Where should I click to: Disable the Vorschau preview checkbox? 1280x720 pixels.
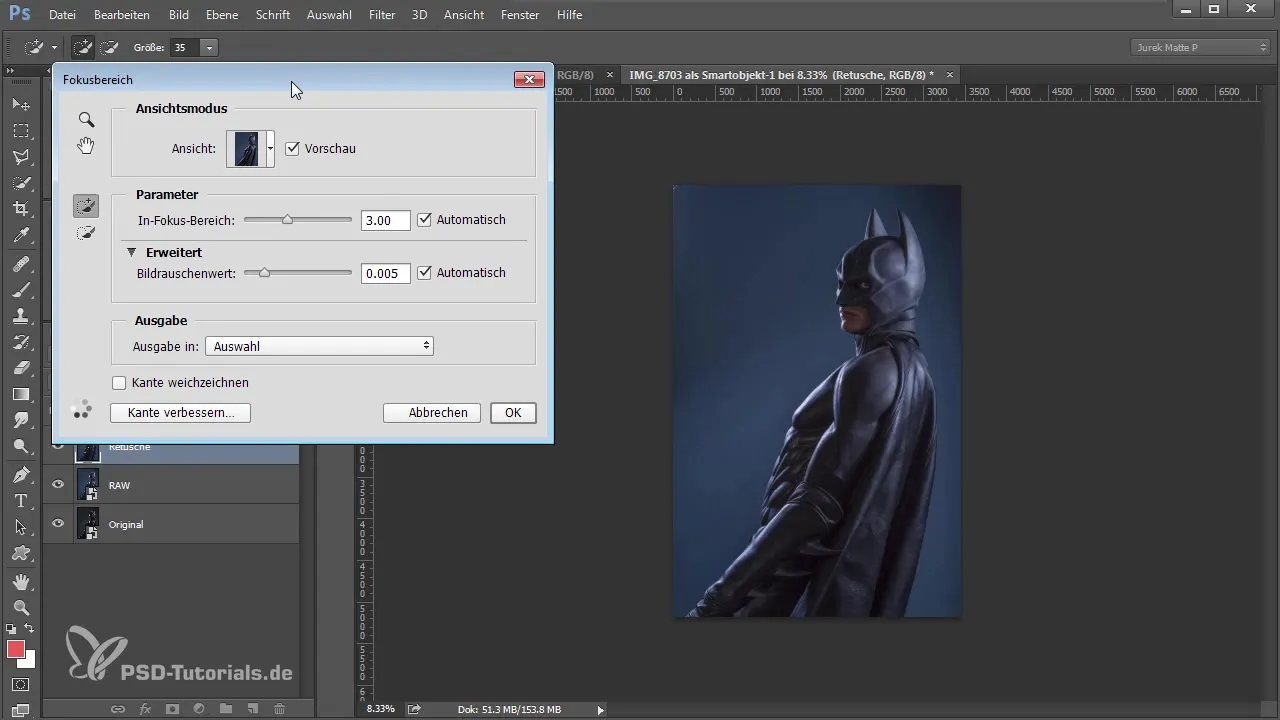[x=293, y=149]
